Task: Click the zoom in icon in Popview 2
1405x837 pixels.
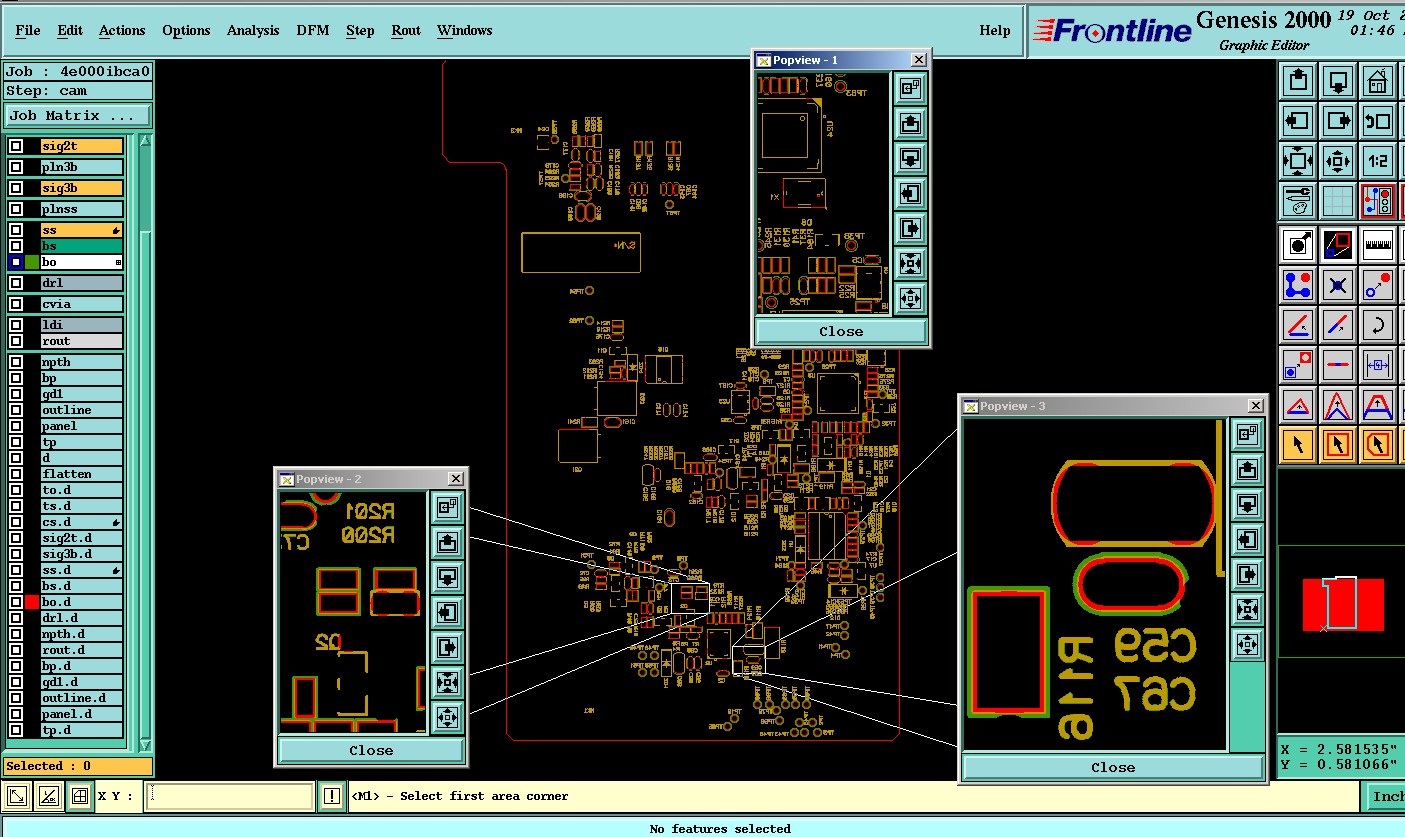Action: [x=447, y=684]
